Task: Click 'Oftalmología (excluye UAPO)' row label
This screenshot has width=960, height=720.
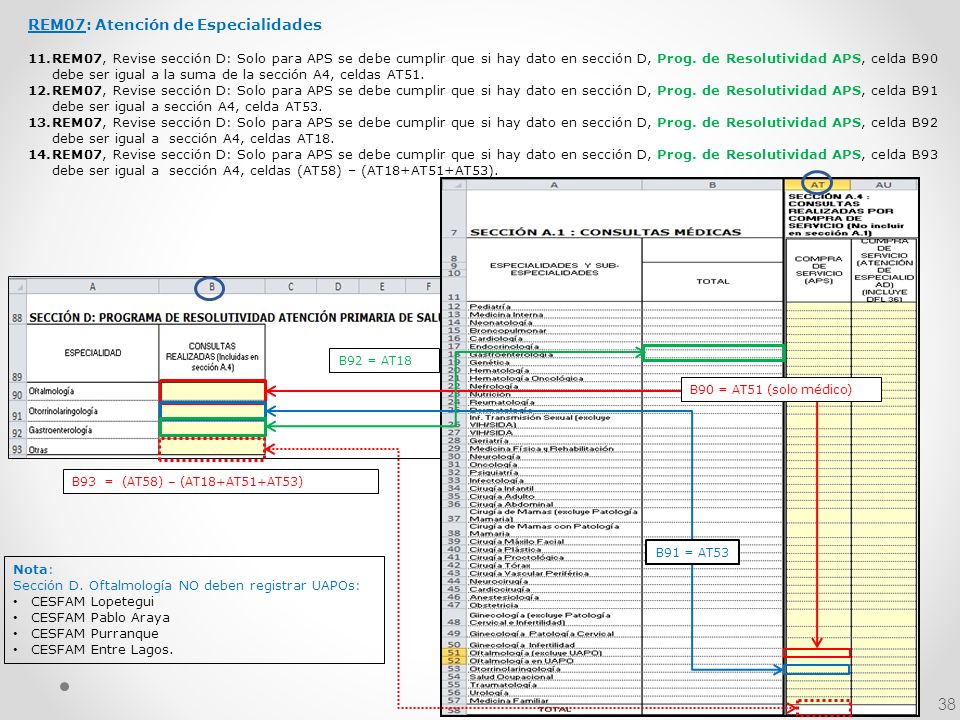Action: 535,653
